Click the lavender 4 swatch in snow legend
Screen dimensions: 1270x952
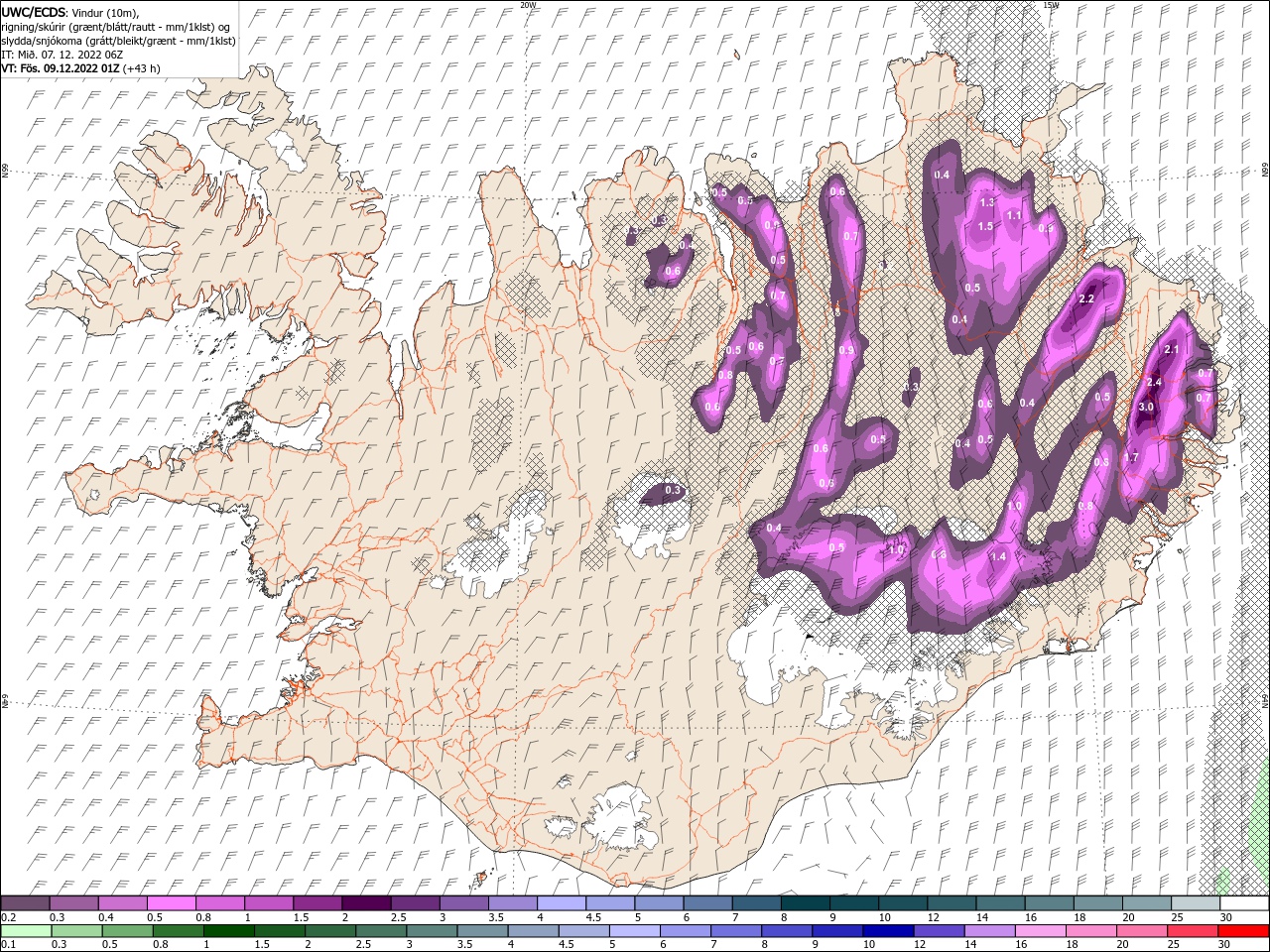563,903
